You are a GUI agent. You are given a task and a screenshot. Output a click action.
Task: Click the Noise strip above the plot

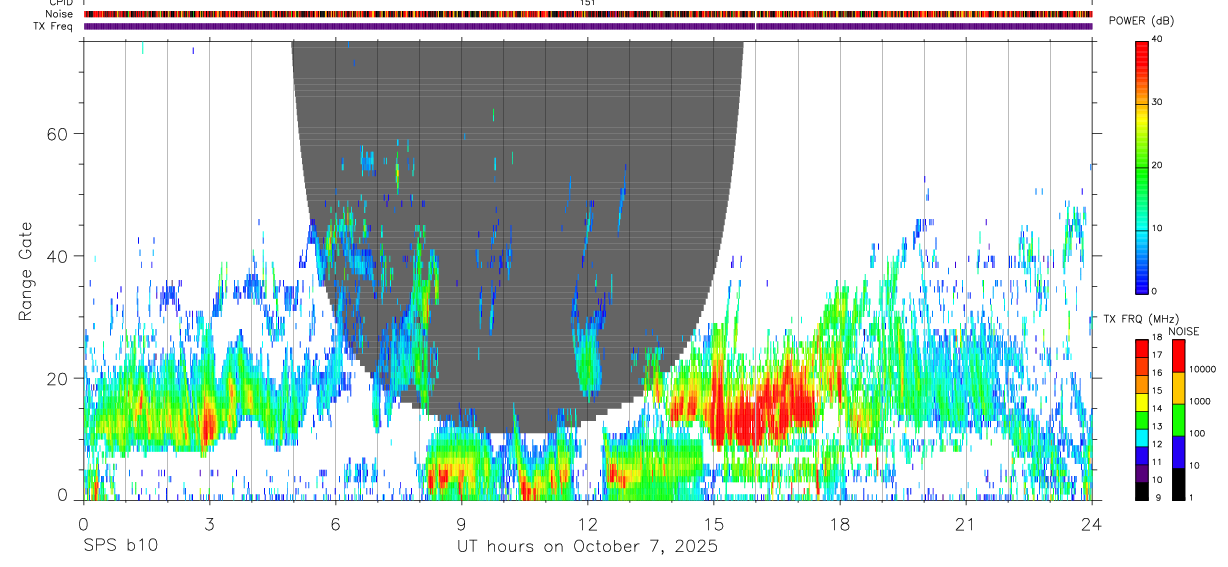pyautogui.click(x=588, y=14)
